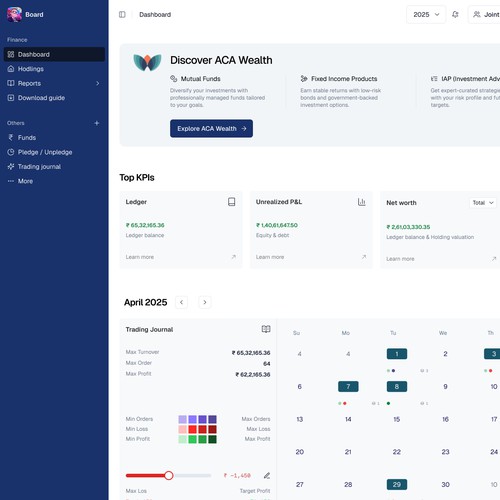Image resolution: width=500 pixels, height=500 pixels.
Task: Click the Fixed Income Products icon
Action: (x=304, y=79)
